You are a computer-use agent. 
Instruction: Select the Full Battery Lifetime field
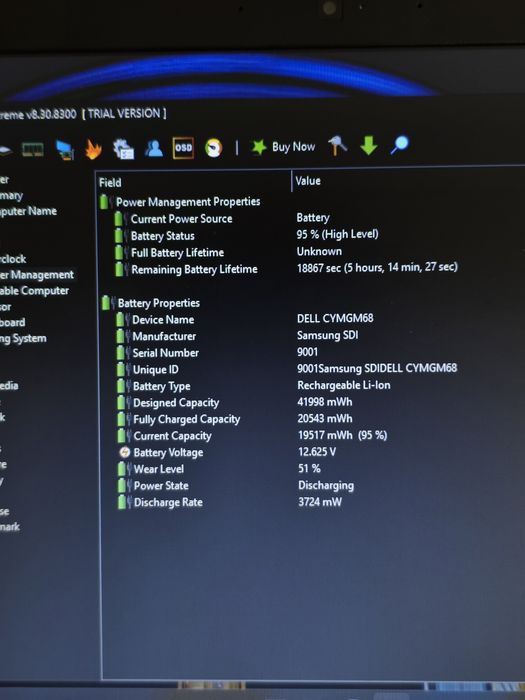tap(177, 252)
